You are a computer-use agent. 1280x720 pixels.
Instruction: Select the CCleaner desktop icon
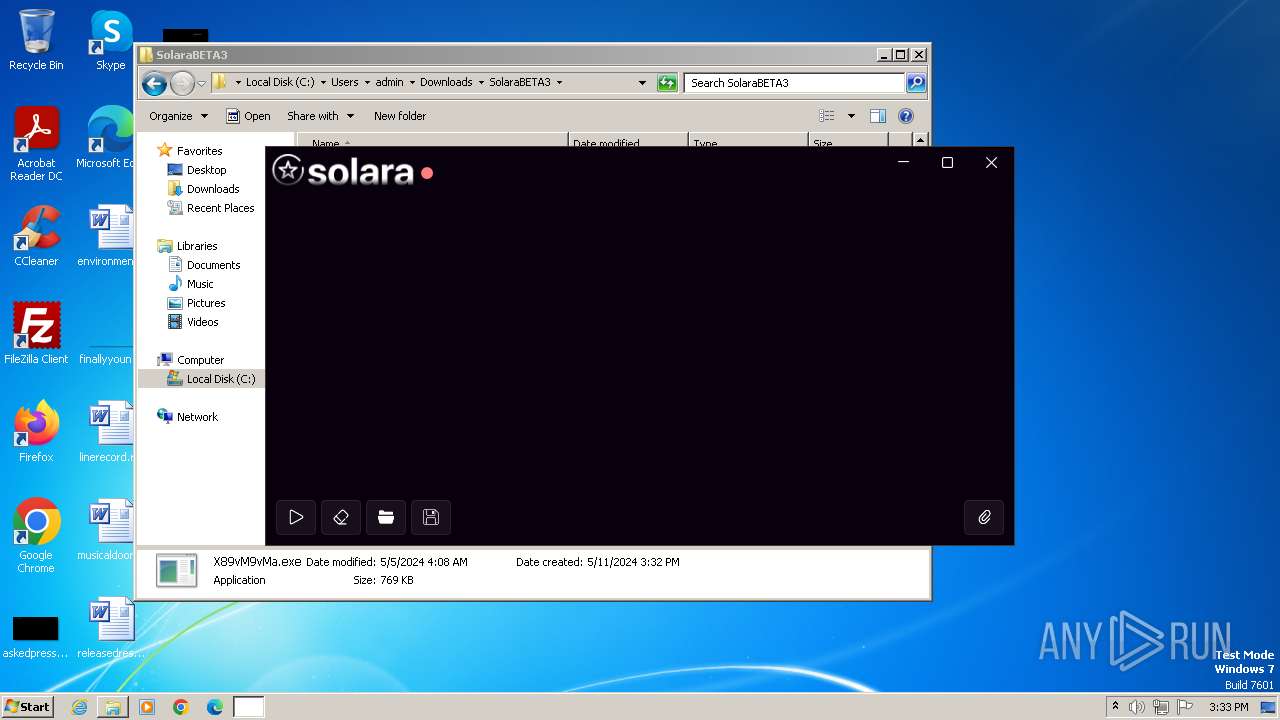pos(36,237)
